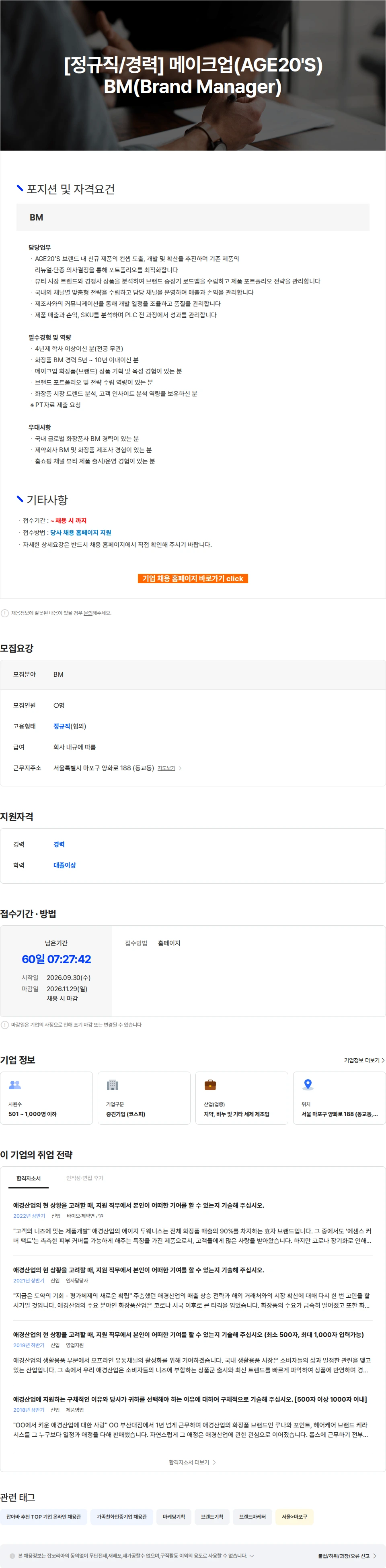The width and height of the screenshot is (386, 1568).
Task: Click the 불법/허위/과장/오류 신고 link
Action: click(346, 1556)
